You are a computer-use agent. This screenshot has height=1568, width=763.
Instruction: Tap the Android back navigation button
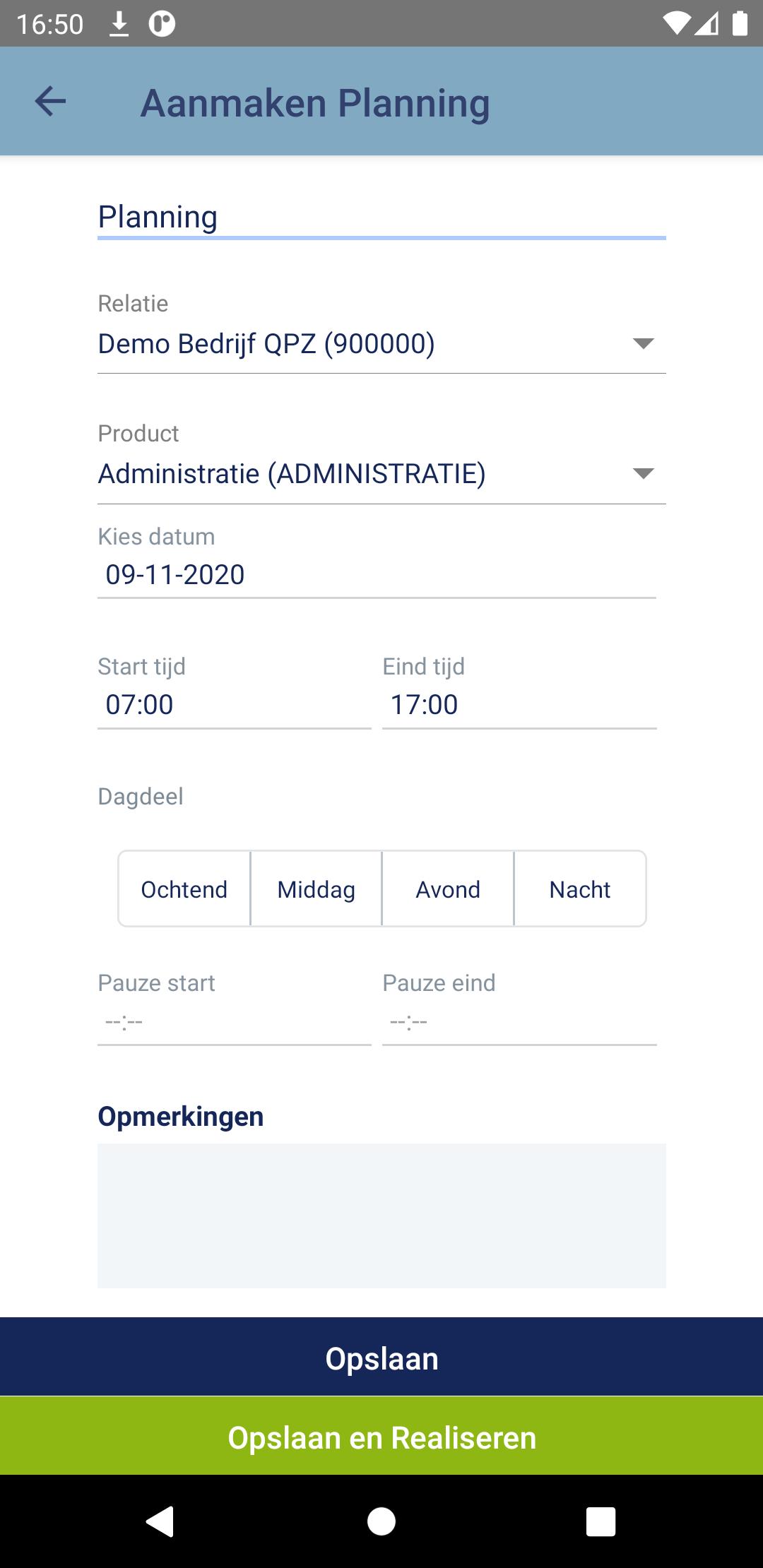pos(160,1521)
